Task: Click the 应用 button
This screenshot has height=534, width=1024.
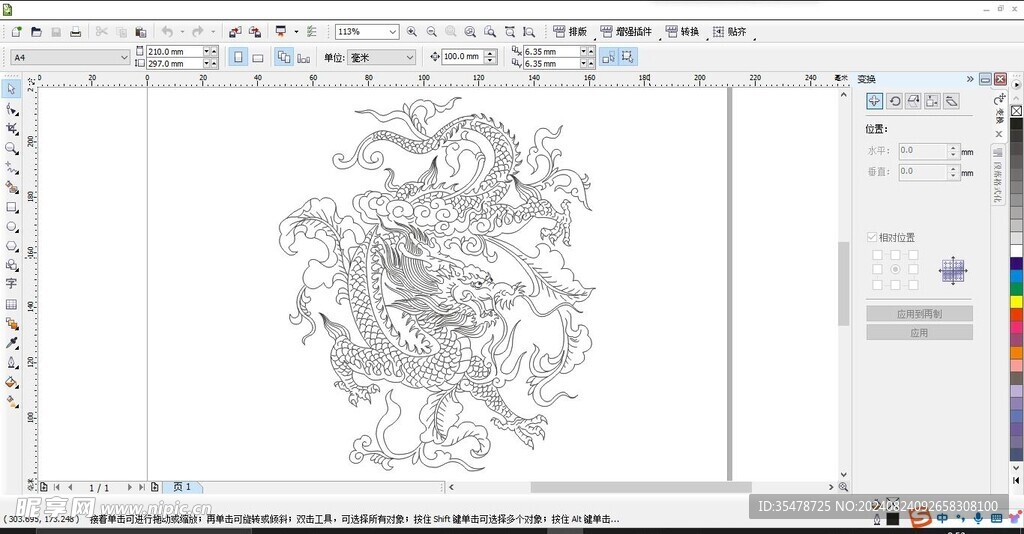Action: pyautogui.click(x=919, y=333)
